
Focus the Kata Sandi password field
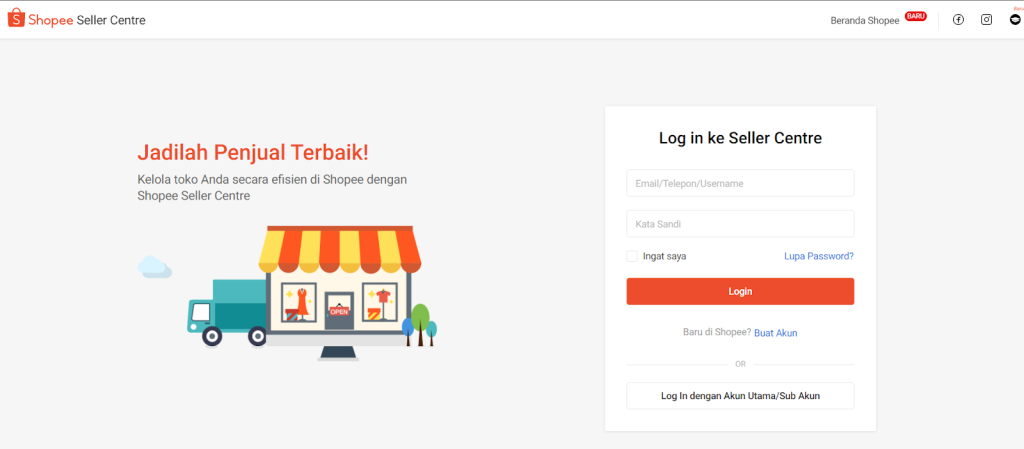point(740,224)
